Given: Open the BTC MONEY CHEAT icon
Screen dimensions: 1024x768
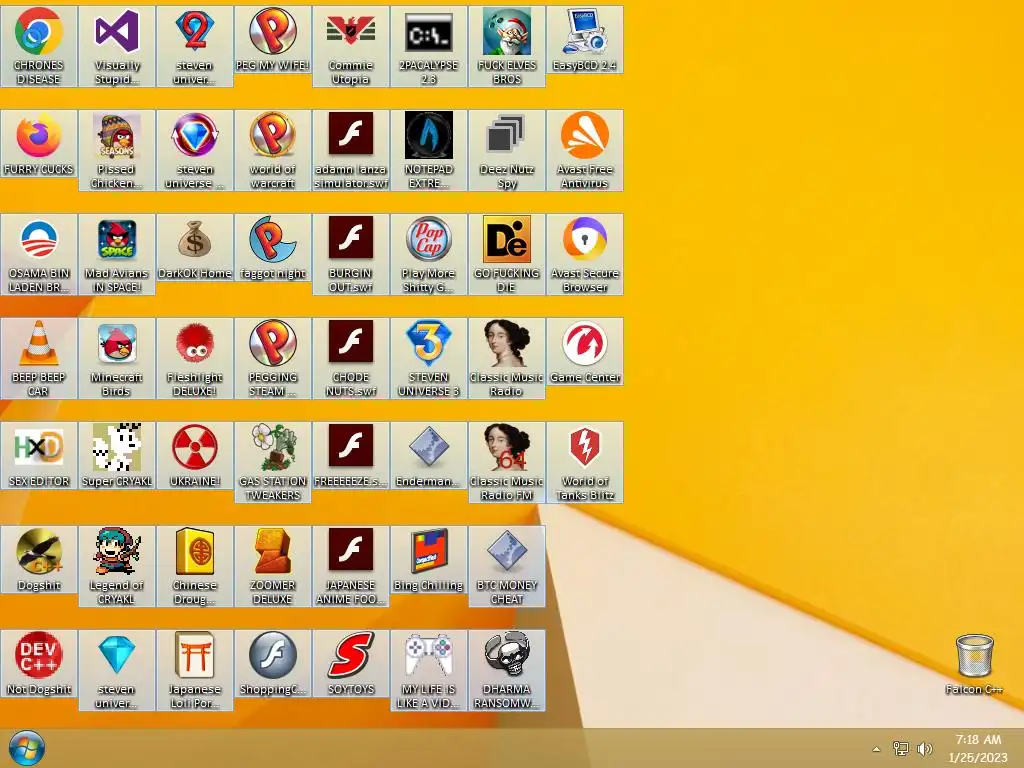Looking at the screenshot, I should 507,566.
